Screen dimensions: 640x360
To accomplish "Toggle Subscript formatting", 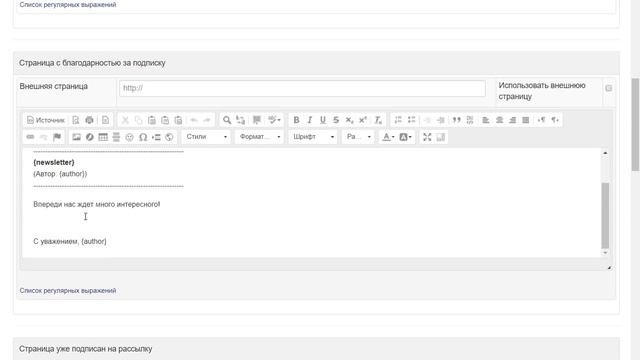I will coord(349,120).
